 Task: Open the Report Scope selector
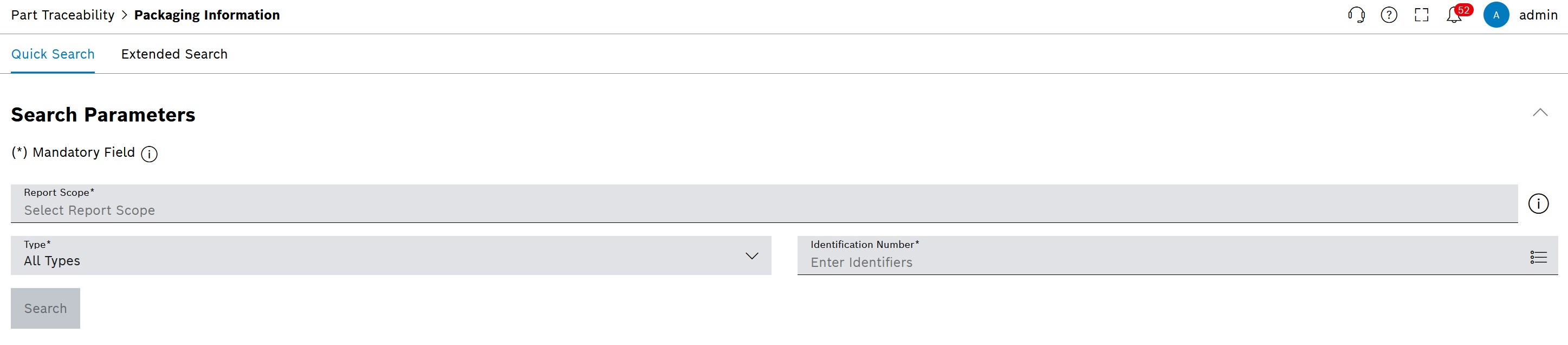tap(764, 203)
